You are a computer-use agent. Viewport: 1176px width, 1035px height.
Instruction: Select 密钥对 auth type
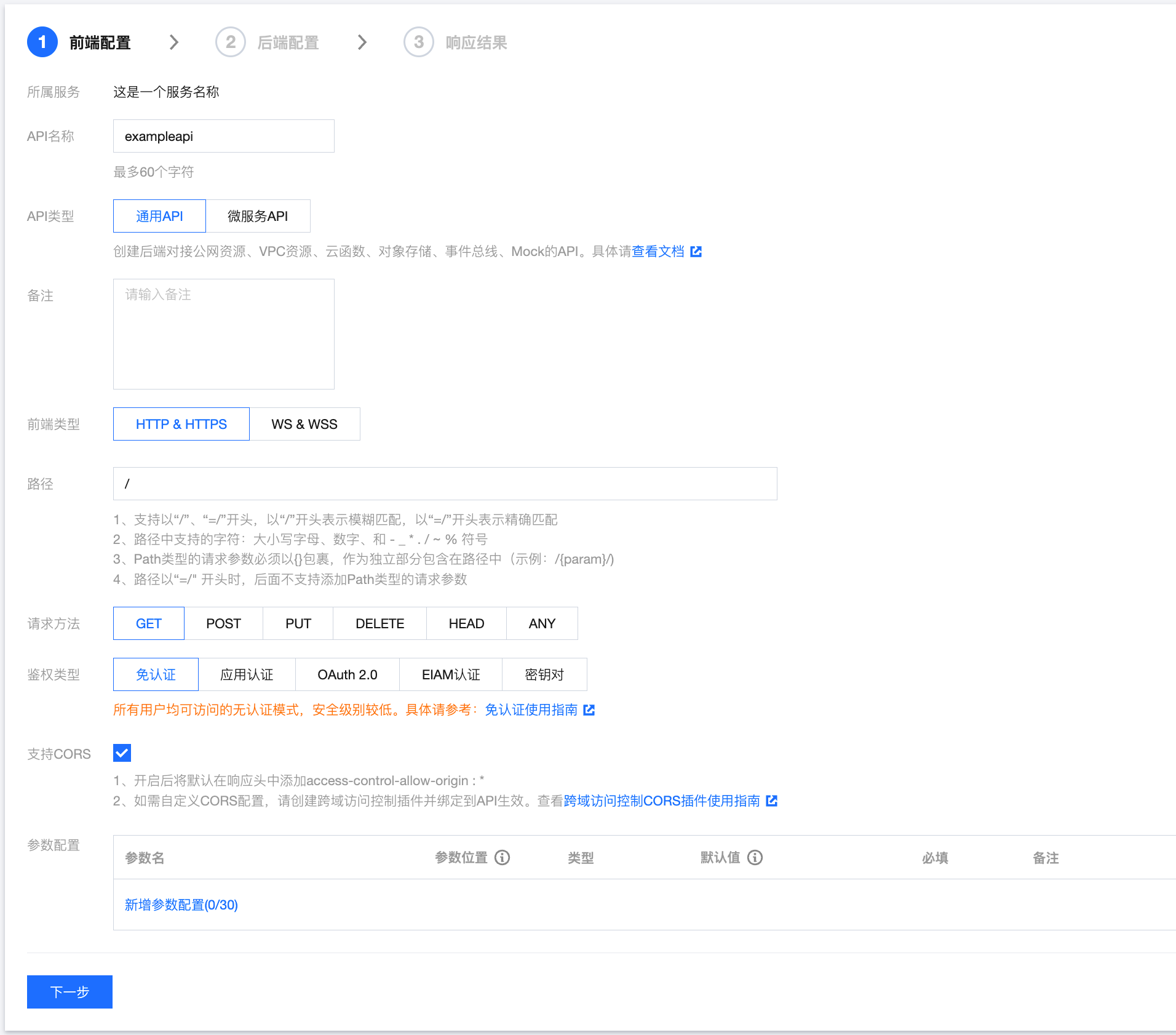(x=544, y=674)
